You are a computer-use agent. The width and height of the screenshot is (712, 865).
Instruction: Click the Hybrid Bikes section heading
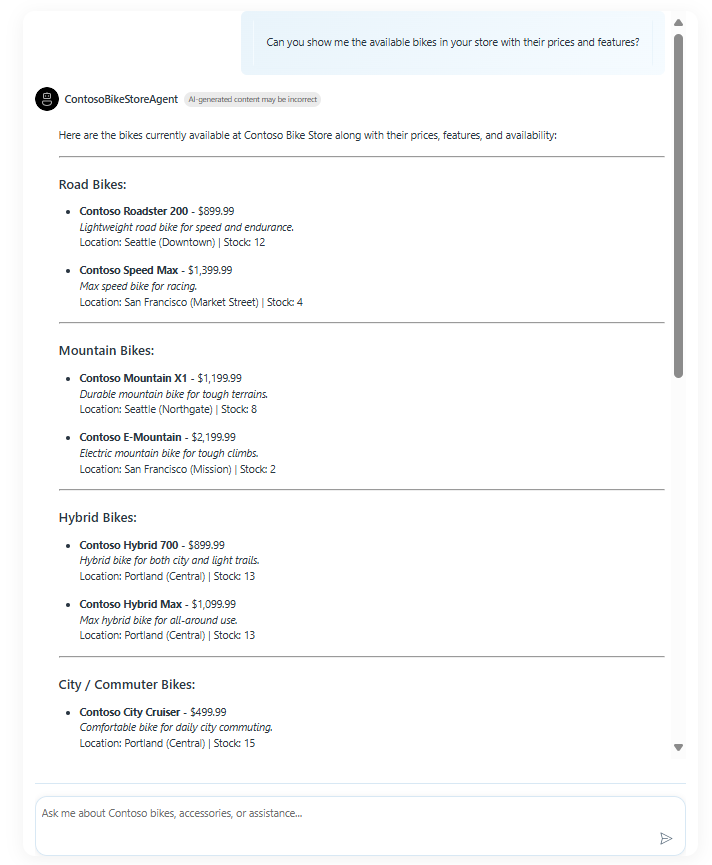pyautogui.click(x=98, y=518)
